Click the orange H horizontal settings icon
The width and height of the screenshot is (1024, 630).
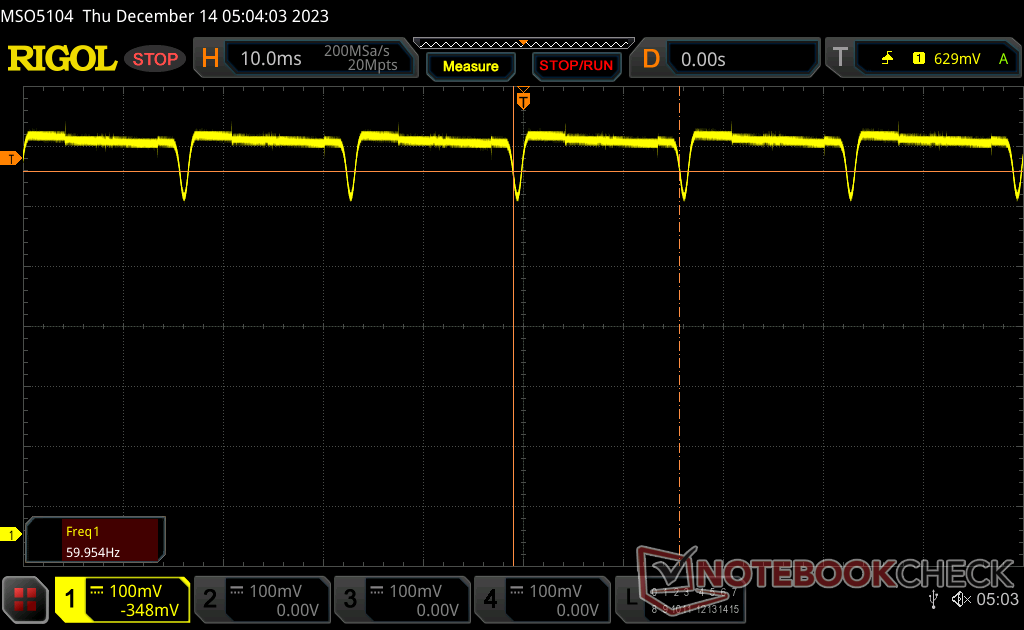pos(210,59)
